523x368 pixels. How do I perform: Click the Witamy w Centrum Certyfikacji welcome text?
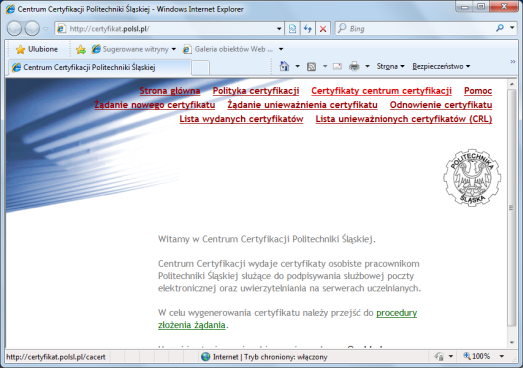coord(267,239)
